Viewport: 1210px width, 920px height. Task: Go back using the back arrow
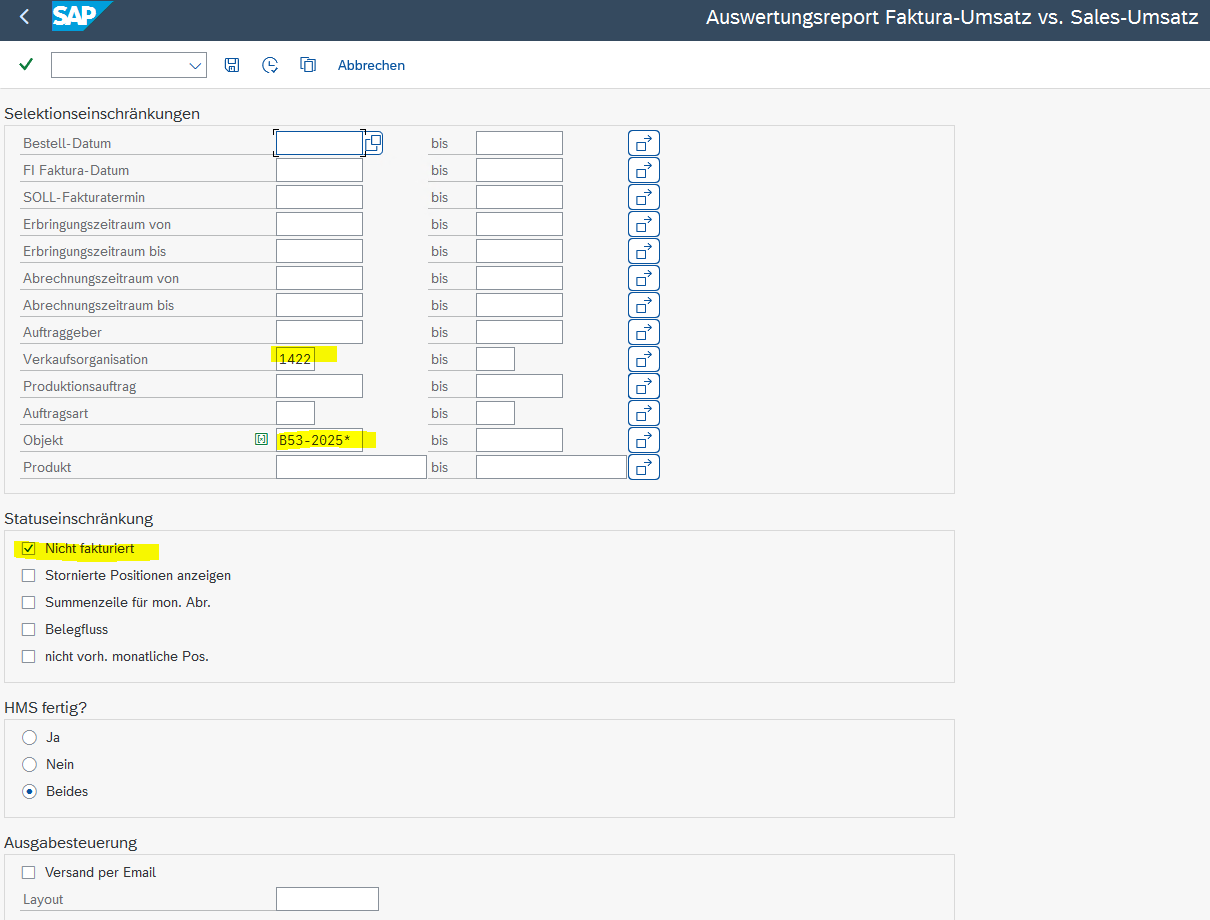(x=24, y=17)
